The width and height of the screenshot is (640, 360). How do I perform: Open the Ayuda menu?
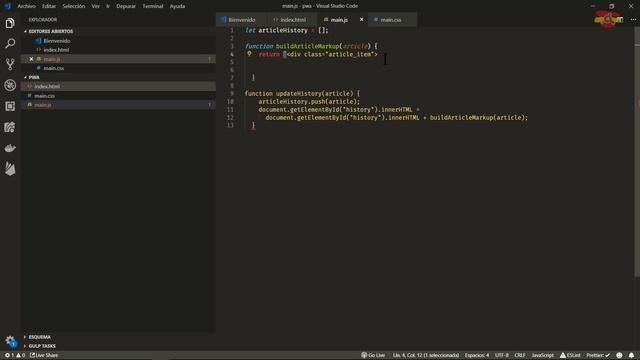[x=177, y=6]
